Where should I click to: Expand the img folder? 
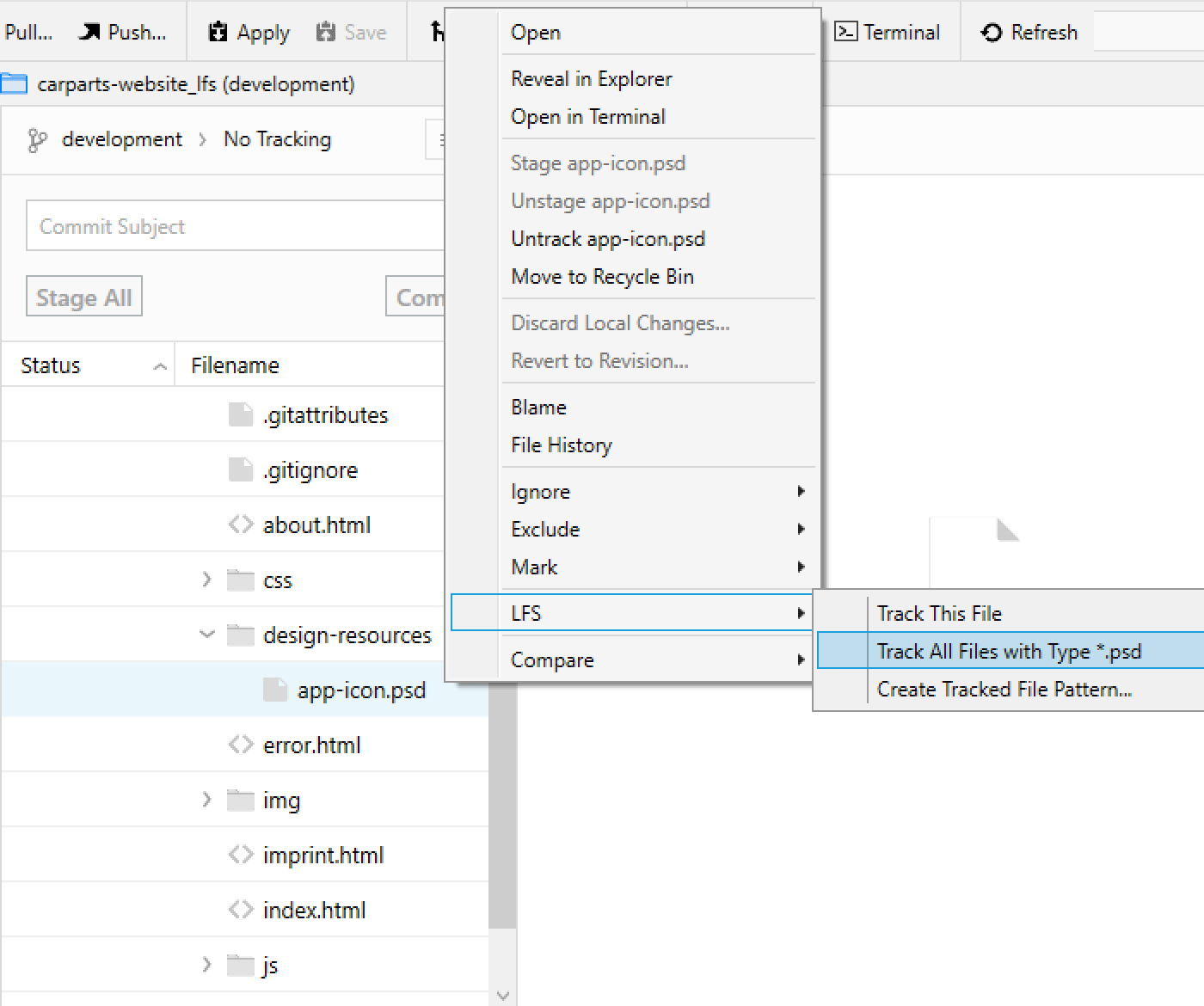pyautogui.click(x=206, y=799)
